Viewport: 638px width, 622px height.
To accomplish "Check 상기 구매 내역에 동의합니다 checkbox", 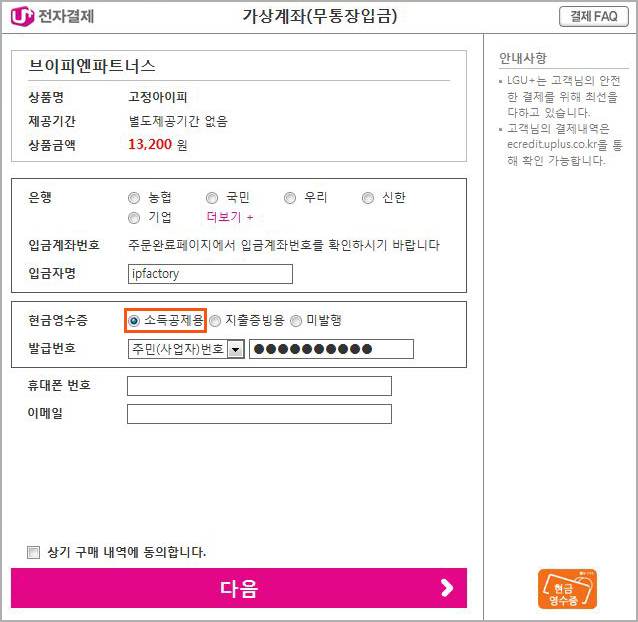I will pyautogui.click(x=33, y=552).
